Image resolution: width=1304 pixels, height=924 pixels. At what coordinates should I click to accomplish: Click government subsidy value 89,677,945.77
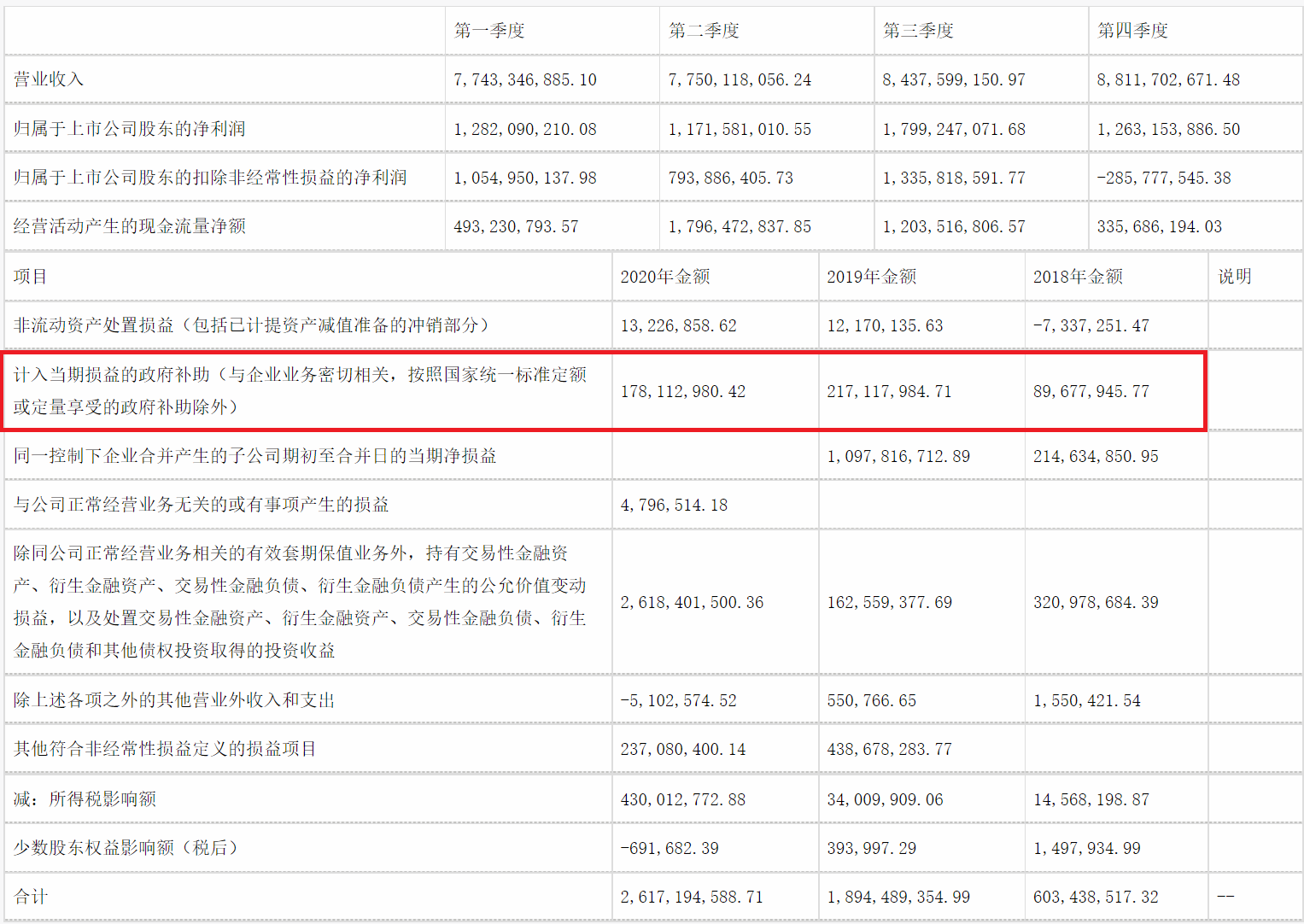1091,391
